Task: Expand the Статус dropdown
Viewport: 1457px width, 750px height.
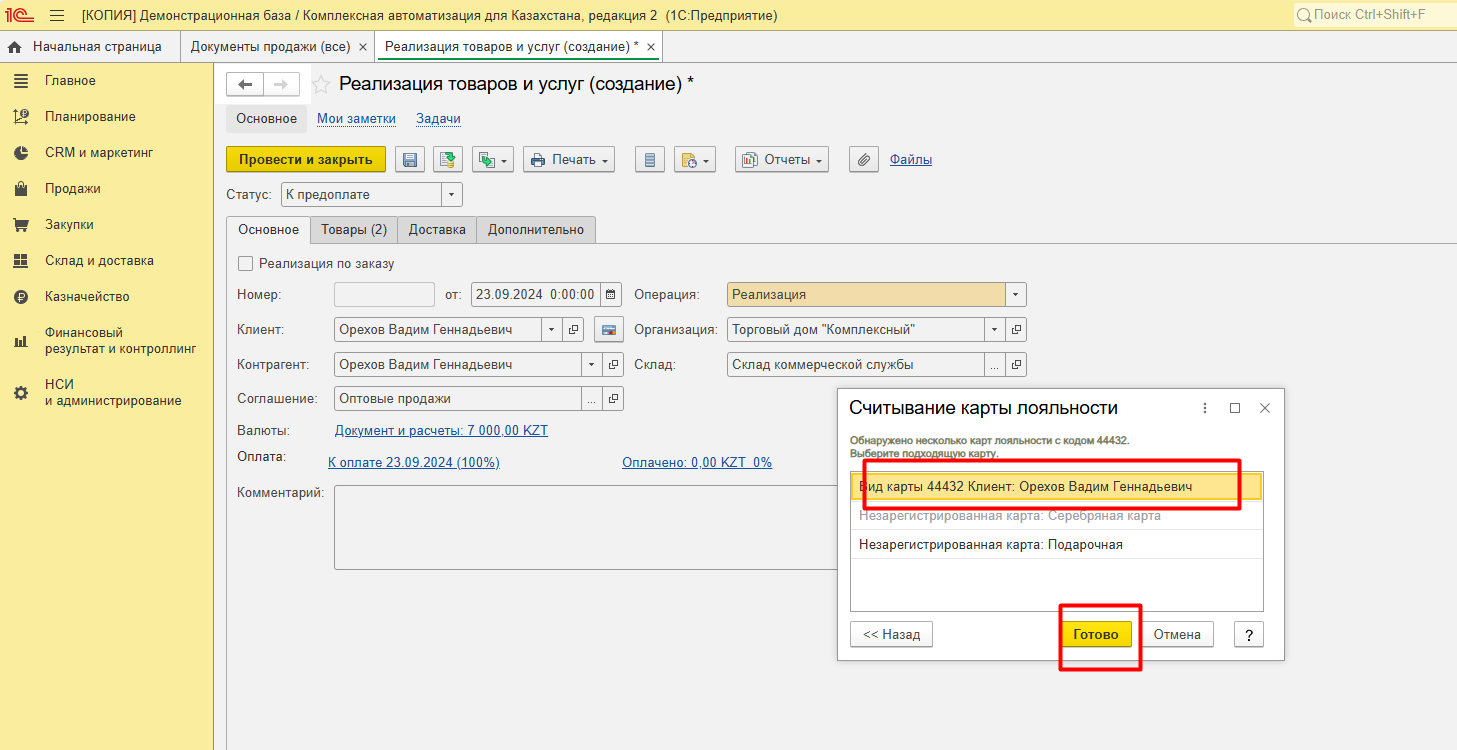Action: [452, 195]
